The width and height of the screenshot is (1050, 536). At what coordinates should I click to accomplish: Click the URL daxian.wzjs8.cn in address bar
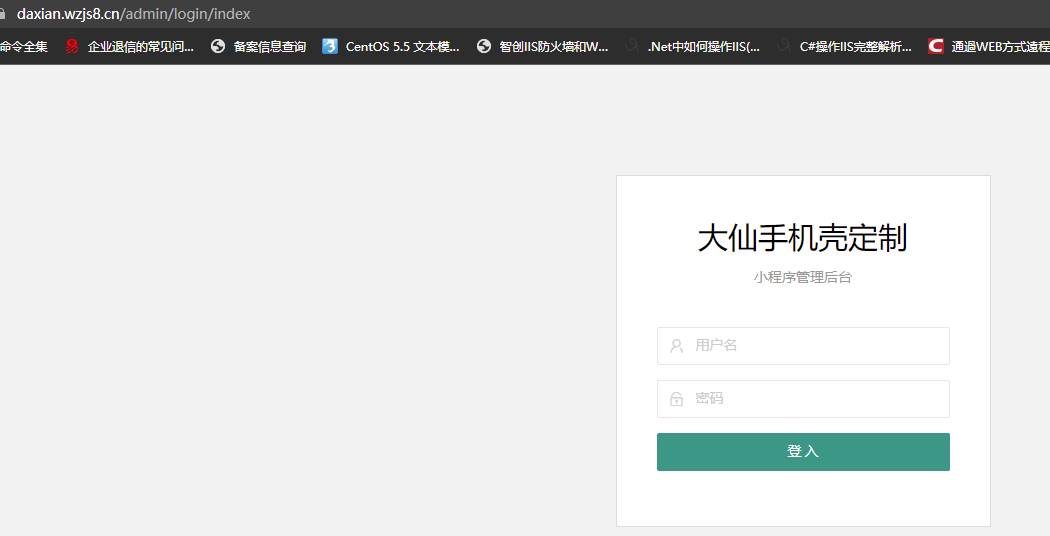click(68, 14)
